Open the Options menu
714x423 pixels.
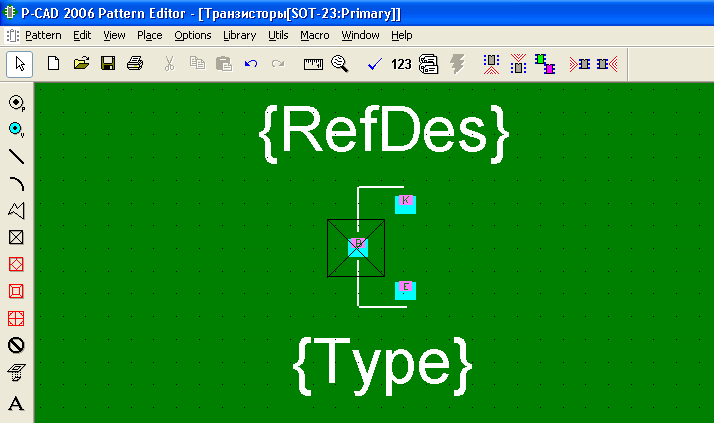[x=193, y=36]
